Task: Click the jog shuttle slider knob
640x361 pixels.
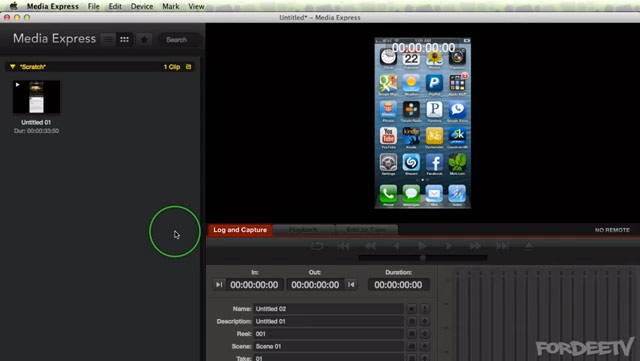Action: coord(423,258)
